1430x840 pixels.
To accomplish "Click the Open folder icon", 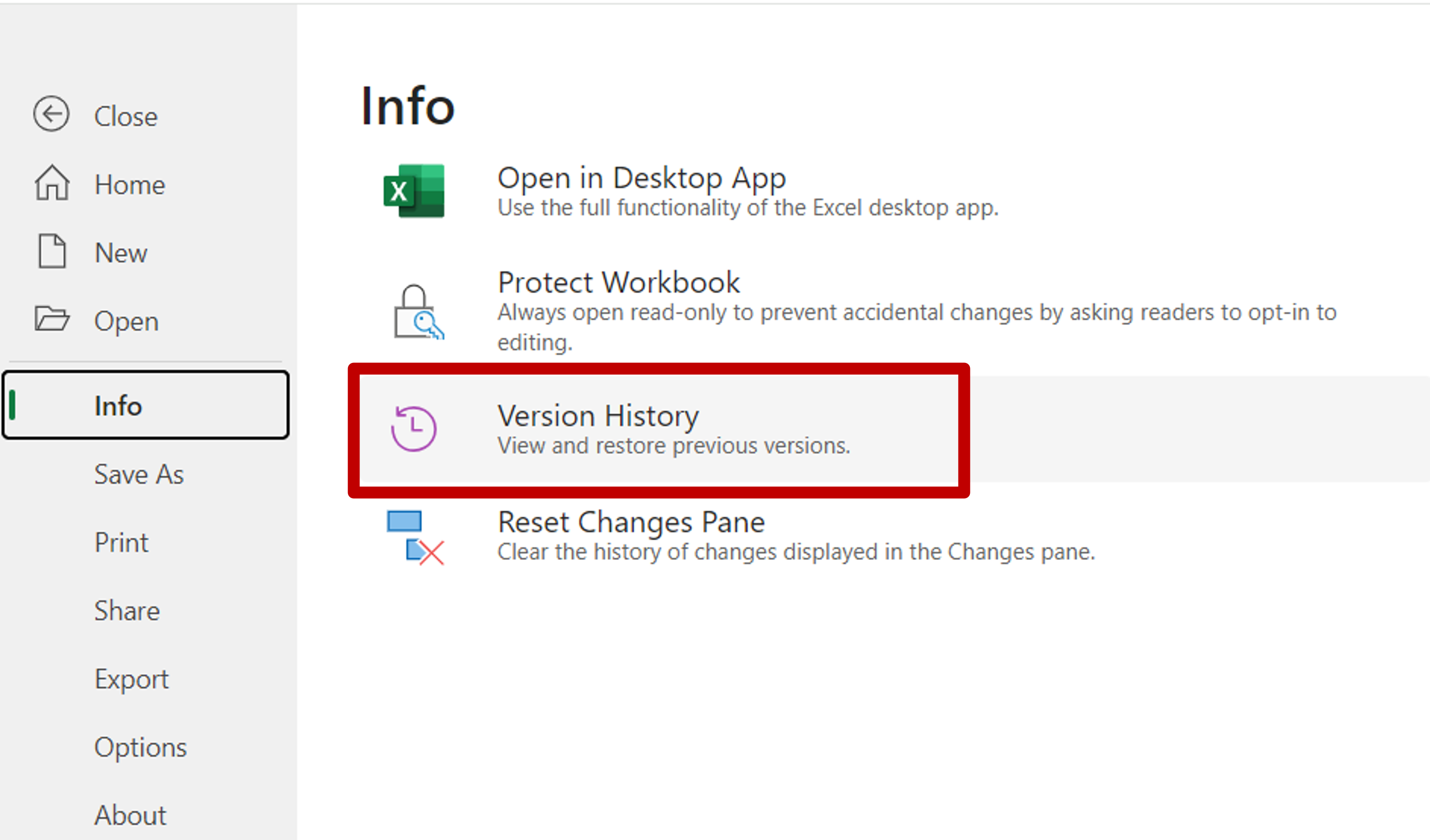I will 52,320.
